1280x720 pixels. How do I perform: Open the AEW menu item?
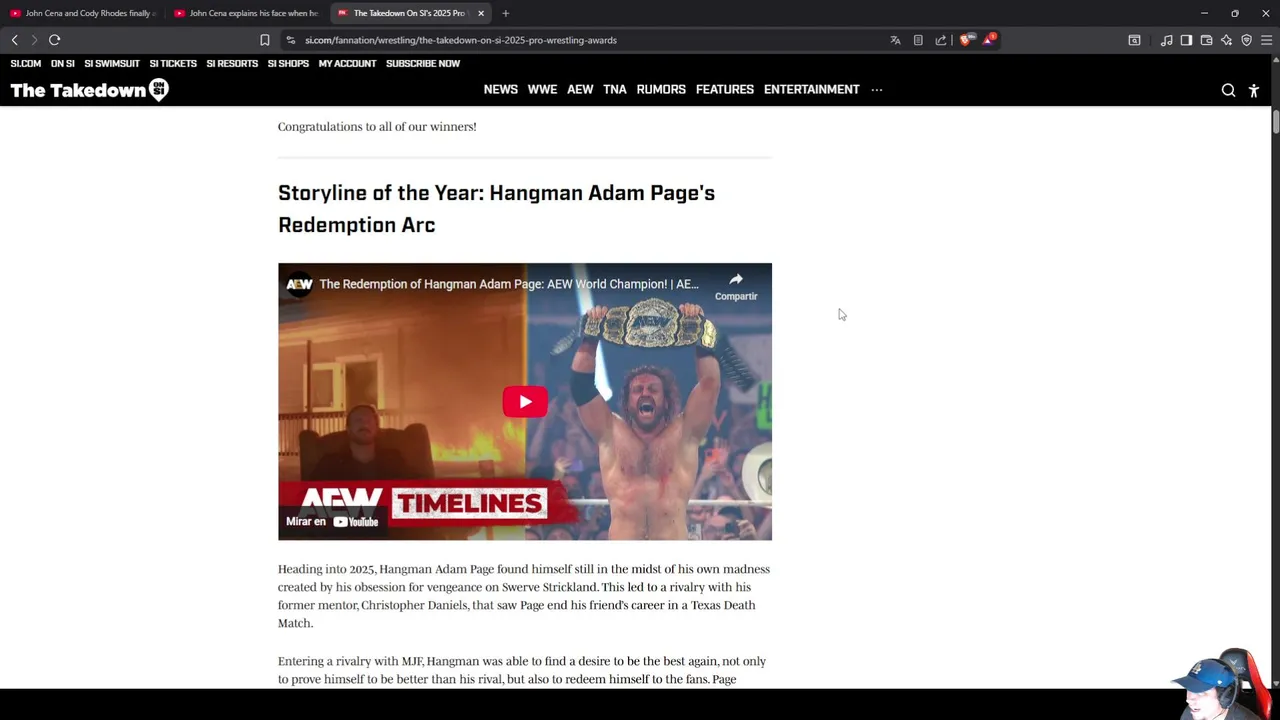(580, 89)
